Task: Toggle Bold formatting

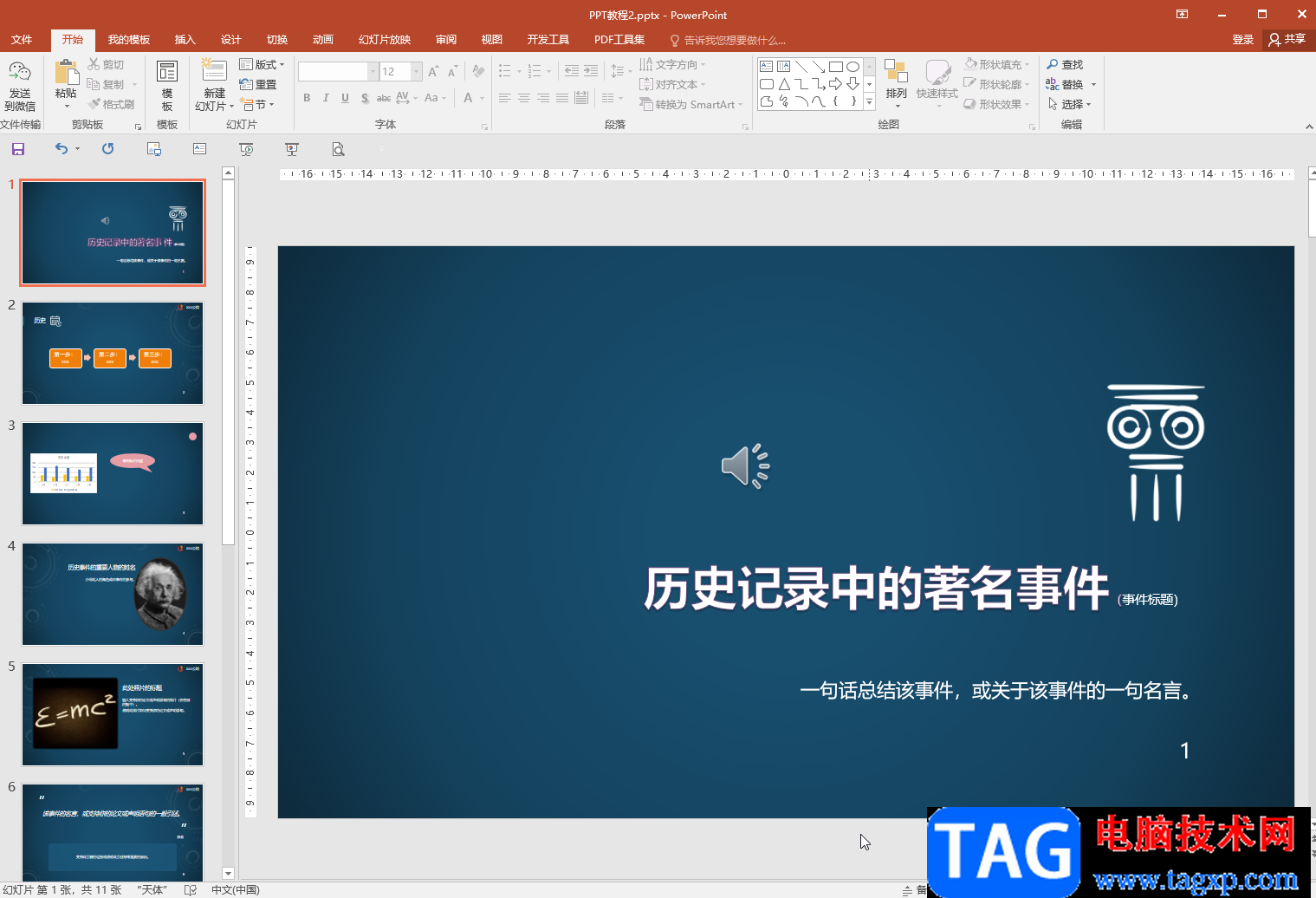Action: click(307, 98)
